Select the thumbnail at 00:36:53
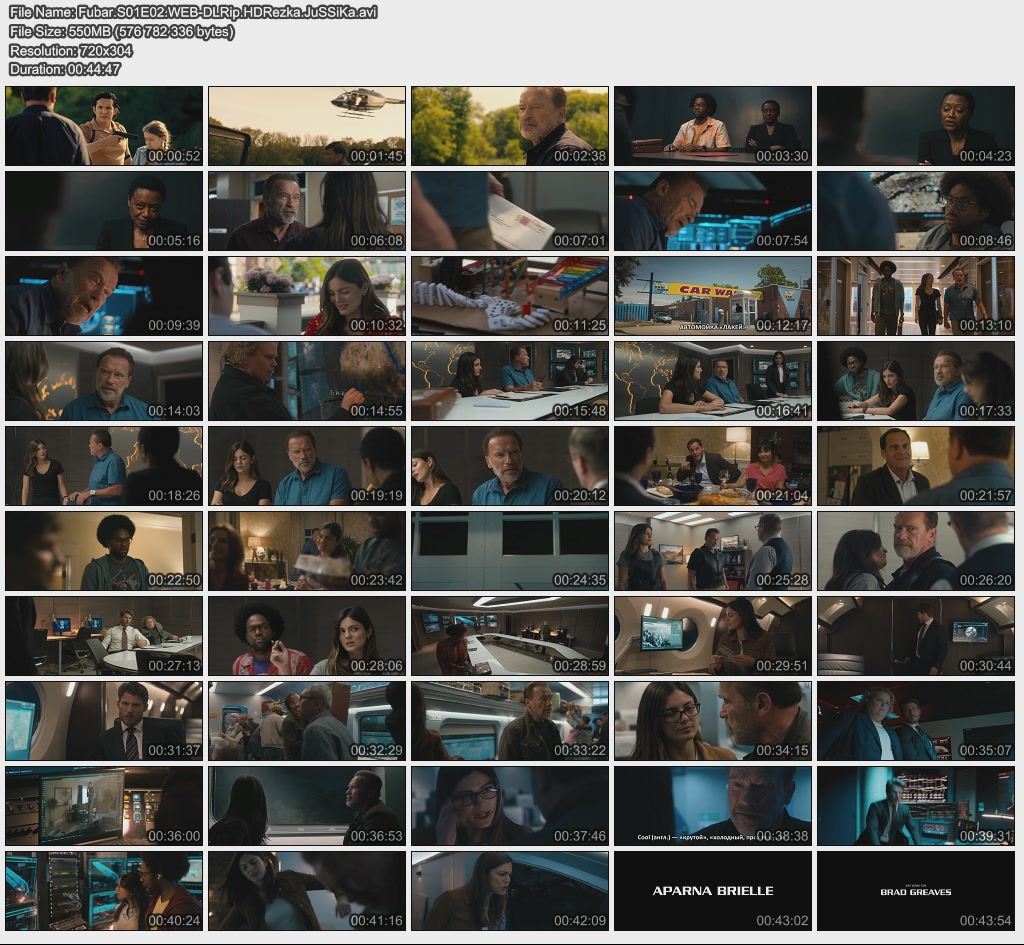Screen dimensions: 1024x945 tap(307, 806)
